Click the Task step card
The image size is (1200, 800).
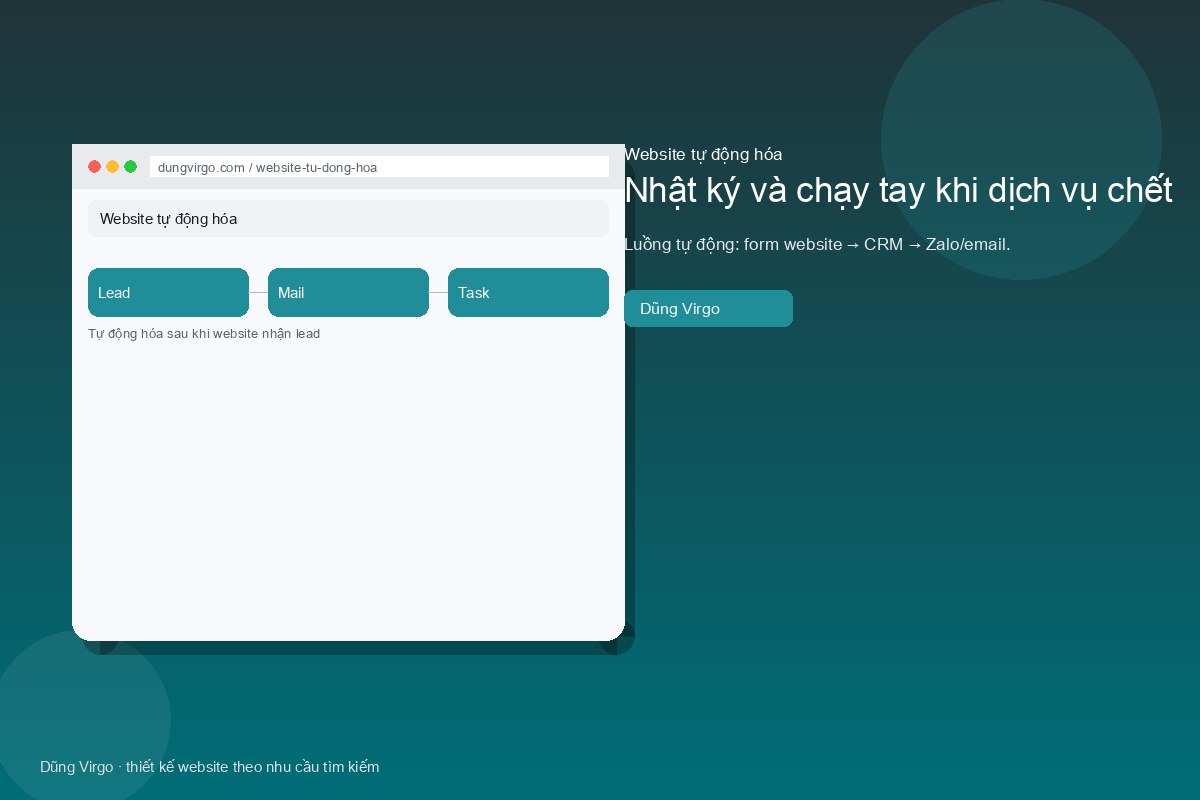tap(528, 292)
